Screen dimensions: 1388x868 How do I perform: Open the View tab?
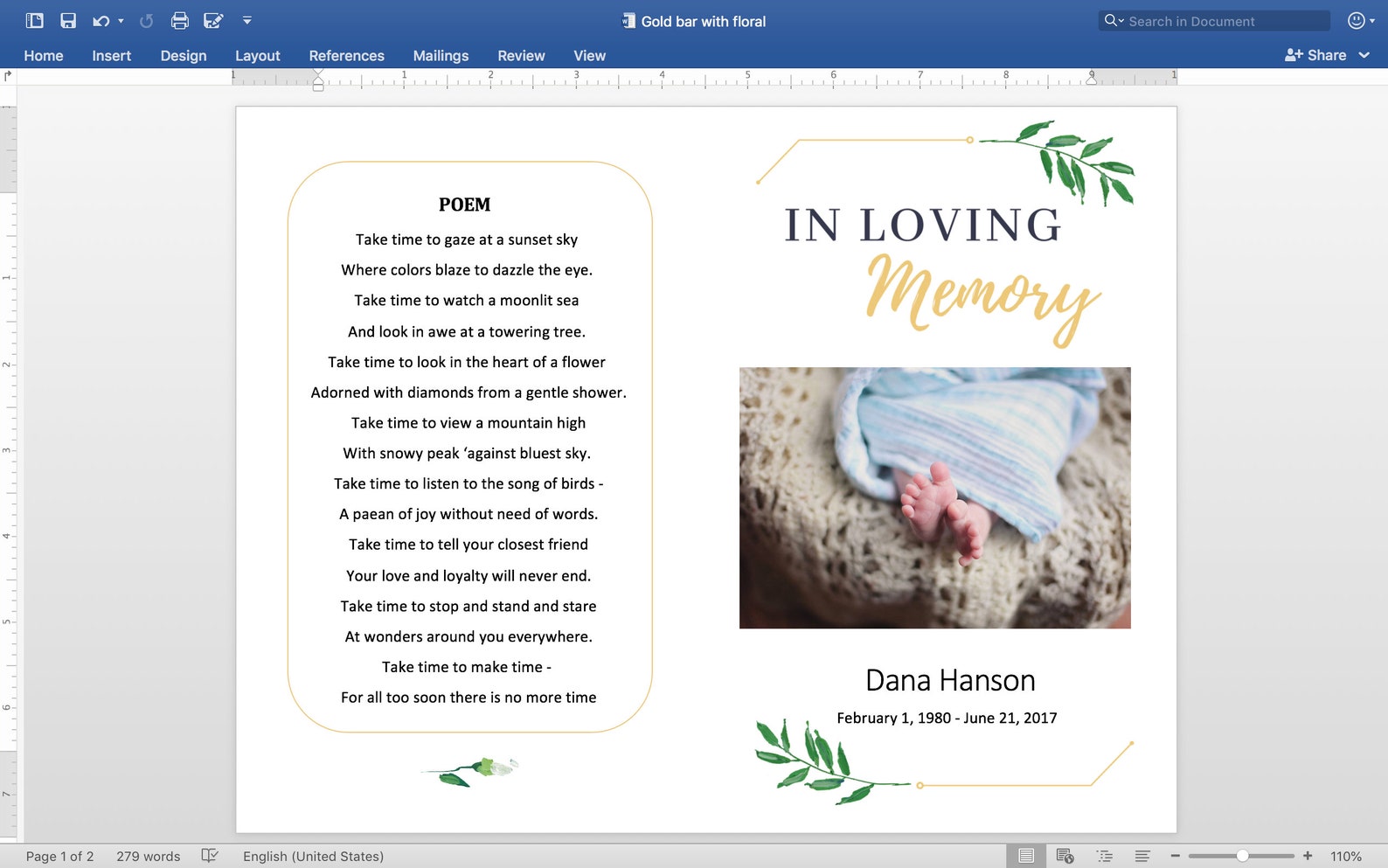coord(589,55)
